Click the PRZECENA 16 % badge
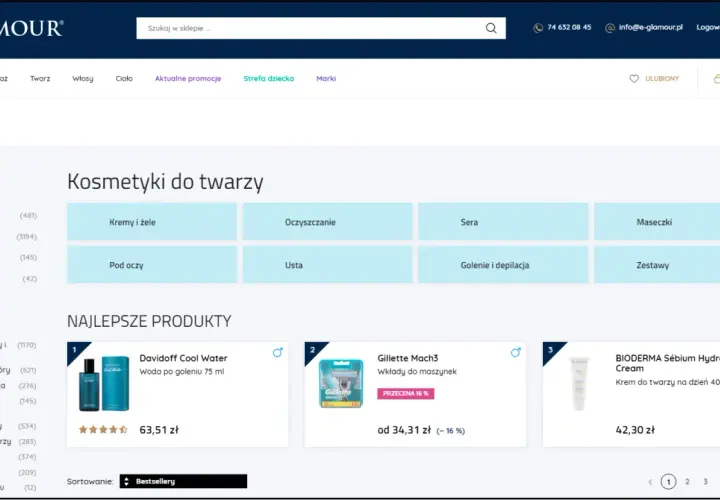 pyautogui.click(x=405, y=393)
